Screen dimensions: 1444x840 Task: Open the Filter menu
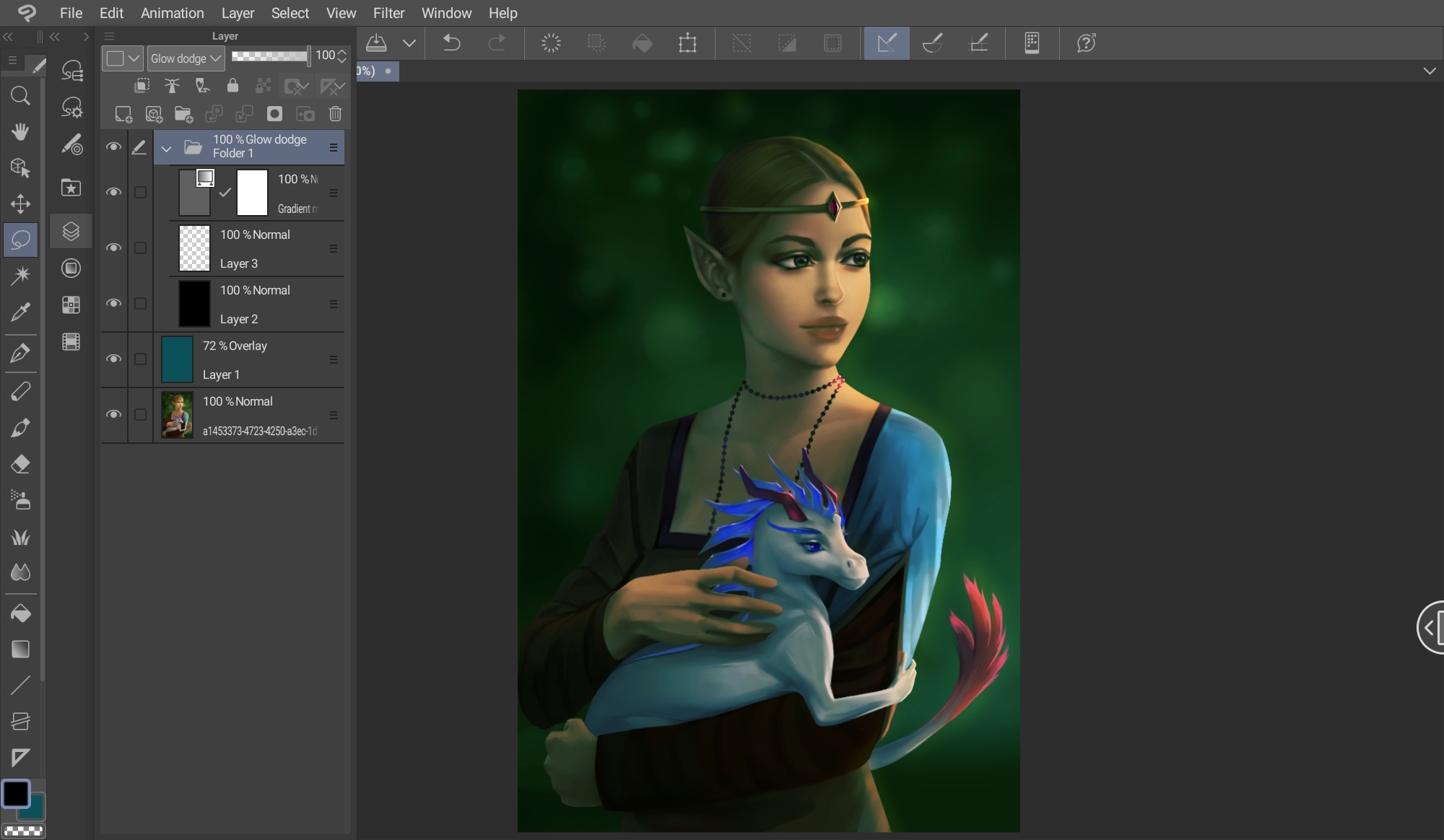point(388,13)
